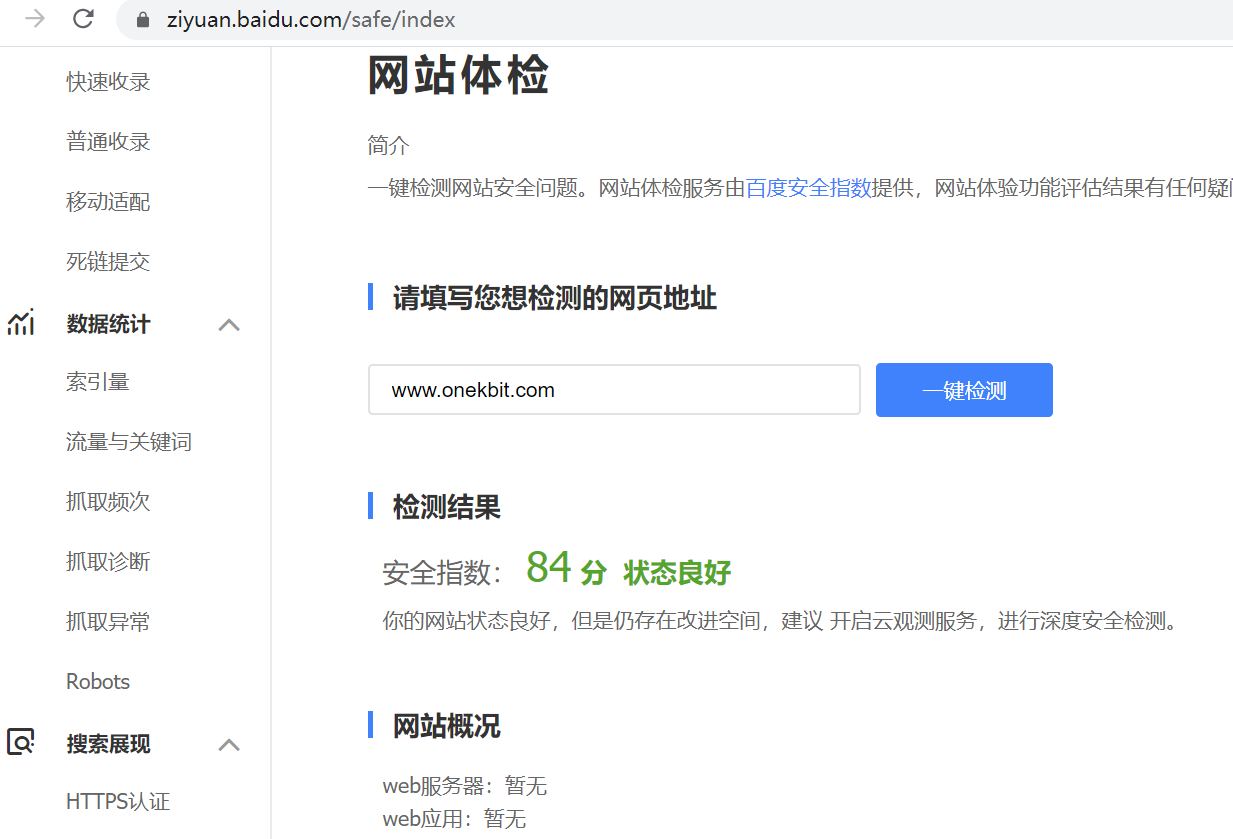Select the website URL input field
This screenshot has height=839, width=1233.
pos(614,390)
